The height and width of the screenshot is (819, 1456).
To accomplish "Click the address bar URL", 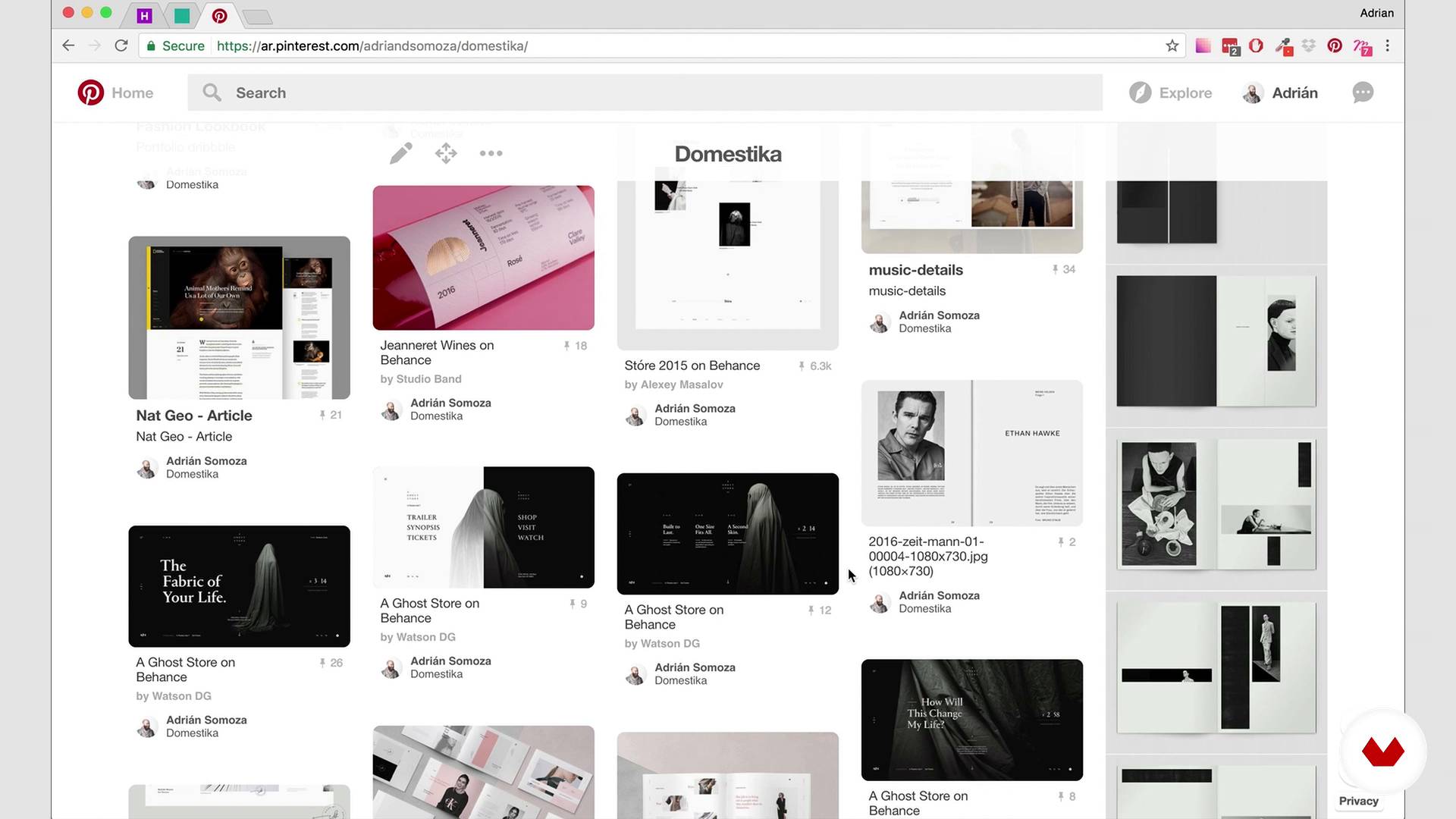I will click(x=372, y=45).
